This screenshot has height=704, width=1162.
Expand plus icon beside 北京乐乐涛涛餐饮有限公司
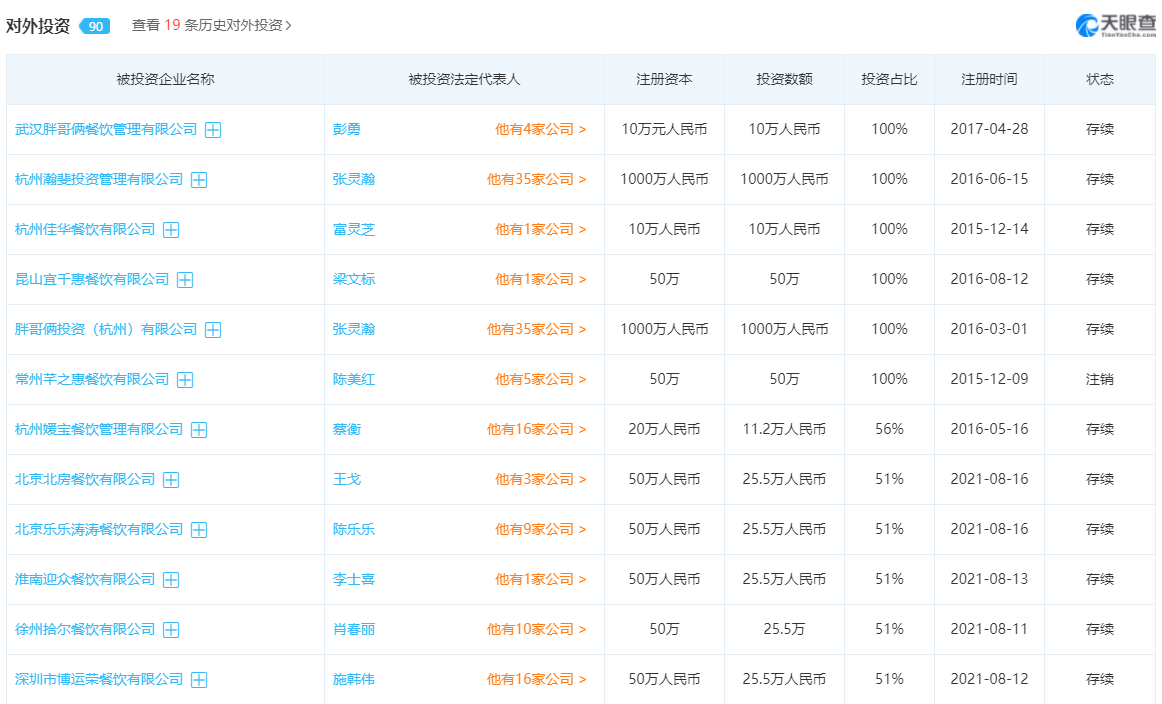pyautogui.click(x=199, y=530)
